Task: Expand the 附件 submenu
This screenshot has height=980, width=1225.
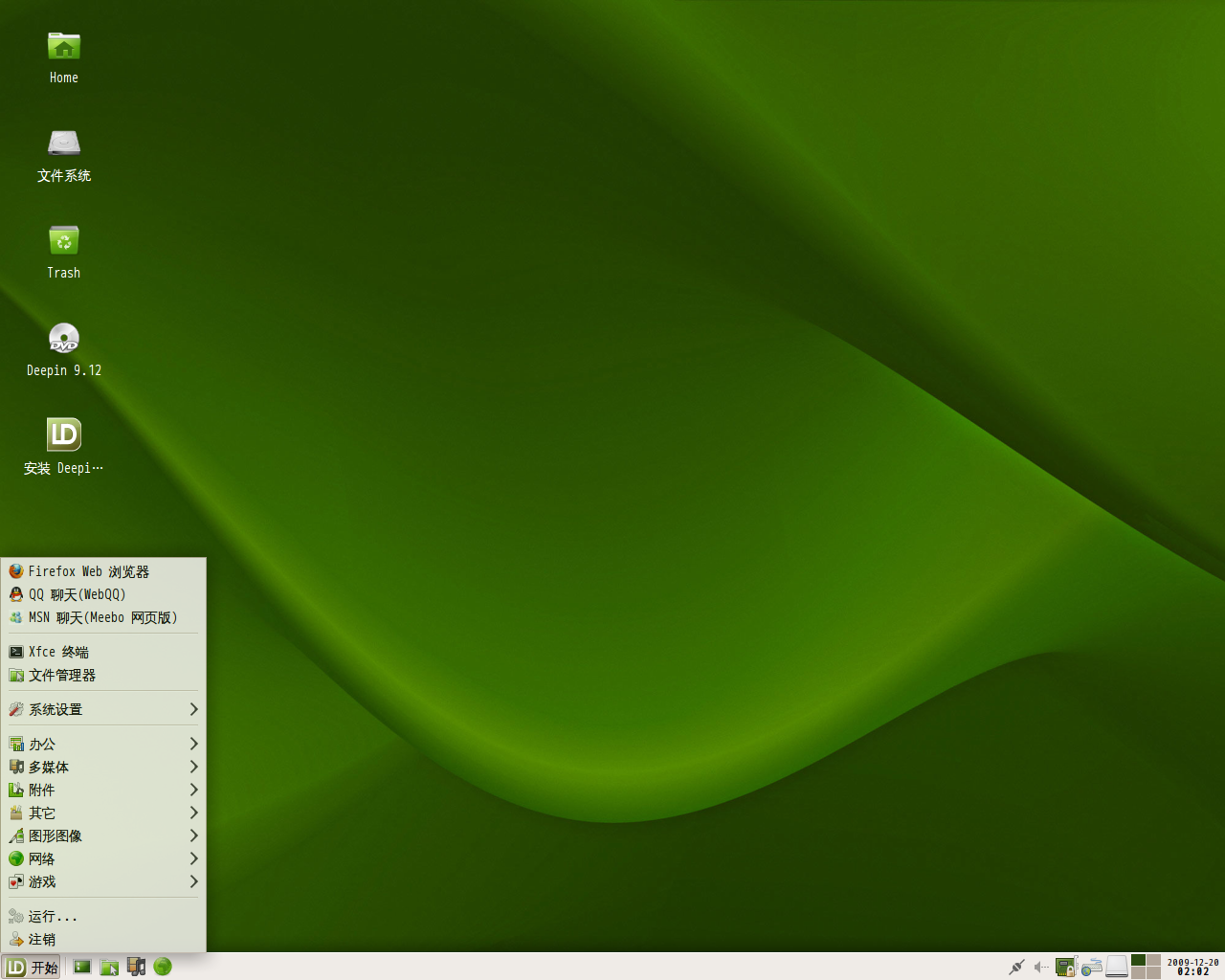Action: tap(103, 790)
